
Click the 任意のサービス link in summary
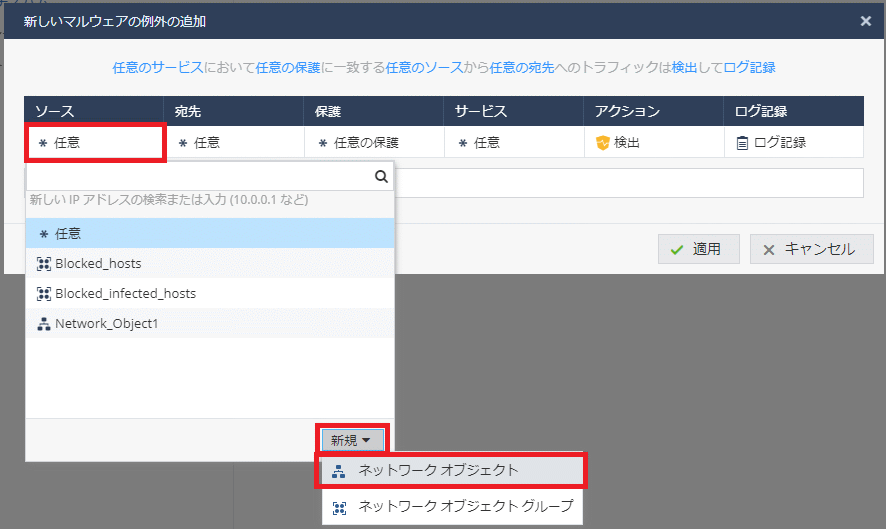pyautogui.click(x=158, y=68)
